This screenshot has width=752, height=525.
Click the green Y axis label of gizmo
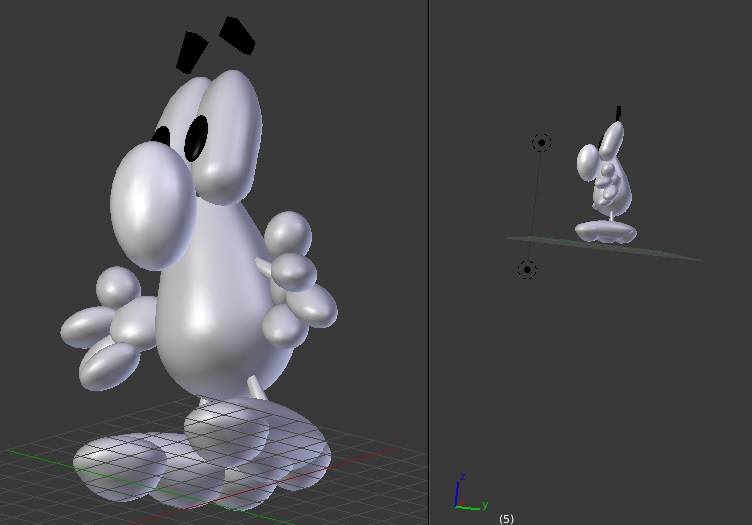[485, 506]
